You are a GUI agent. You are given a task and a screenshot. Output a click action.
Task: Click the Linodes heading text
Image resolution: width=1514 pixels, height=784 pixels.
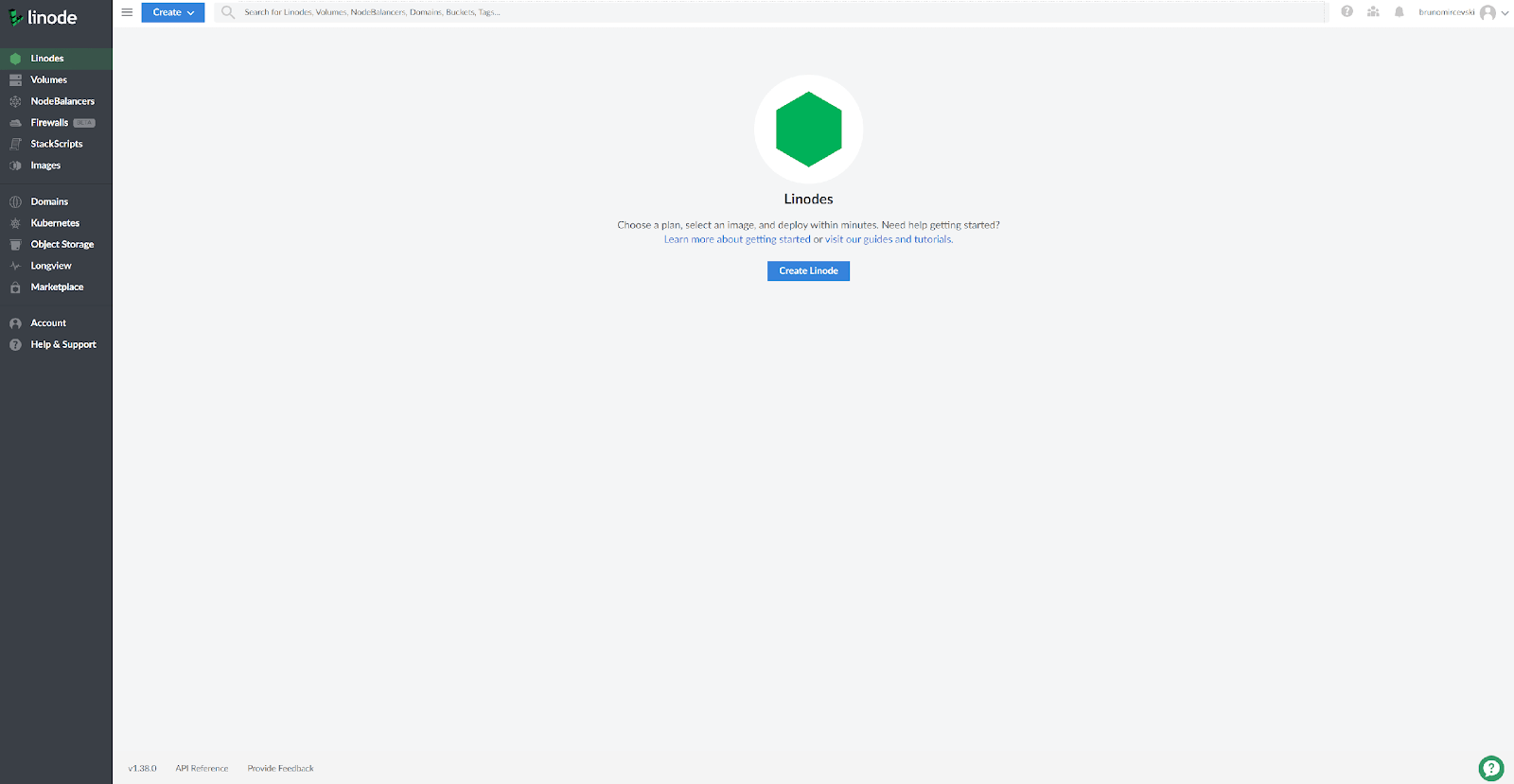(x=808, y=199)
